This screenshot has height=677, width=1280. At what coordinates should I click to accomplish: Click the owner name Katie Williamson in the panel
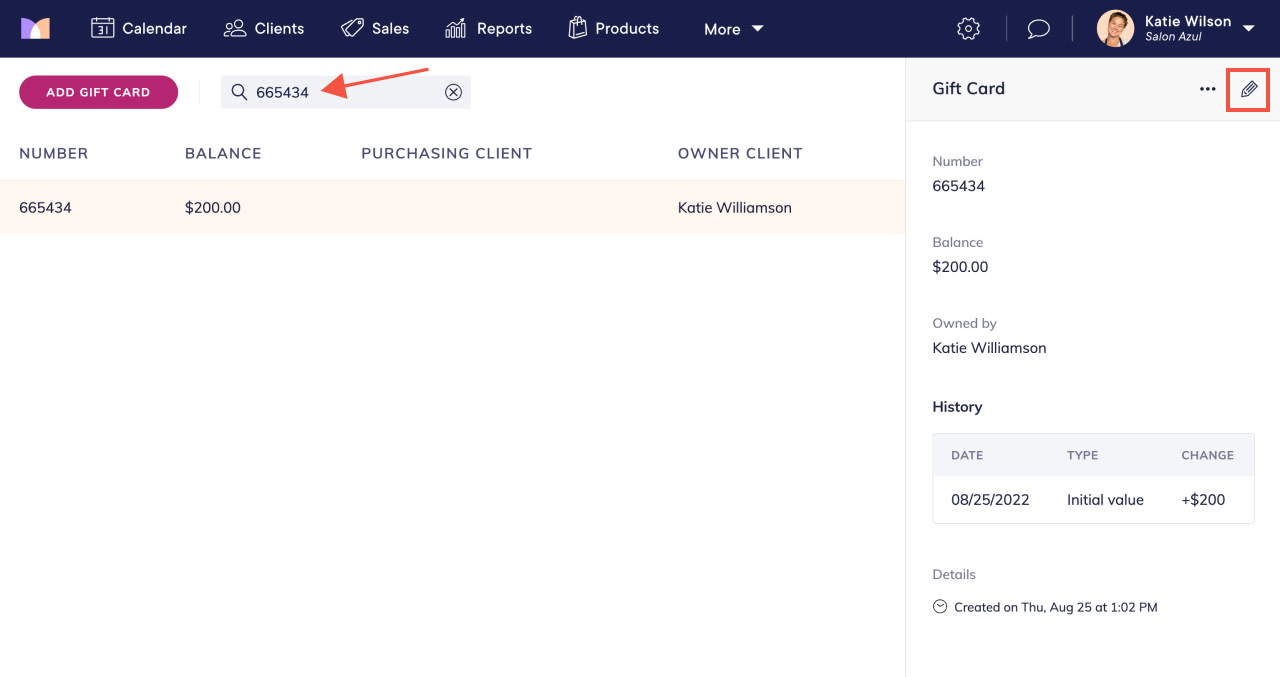click(x=989, y=347)
